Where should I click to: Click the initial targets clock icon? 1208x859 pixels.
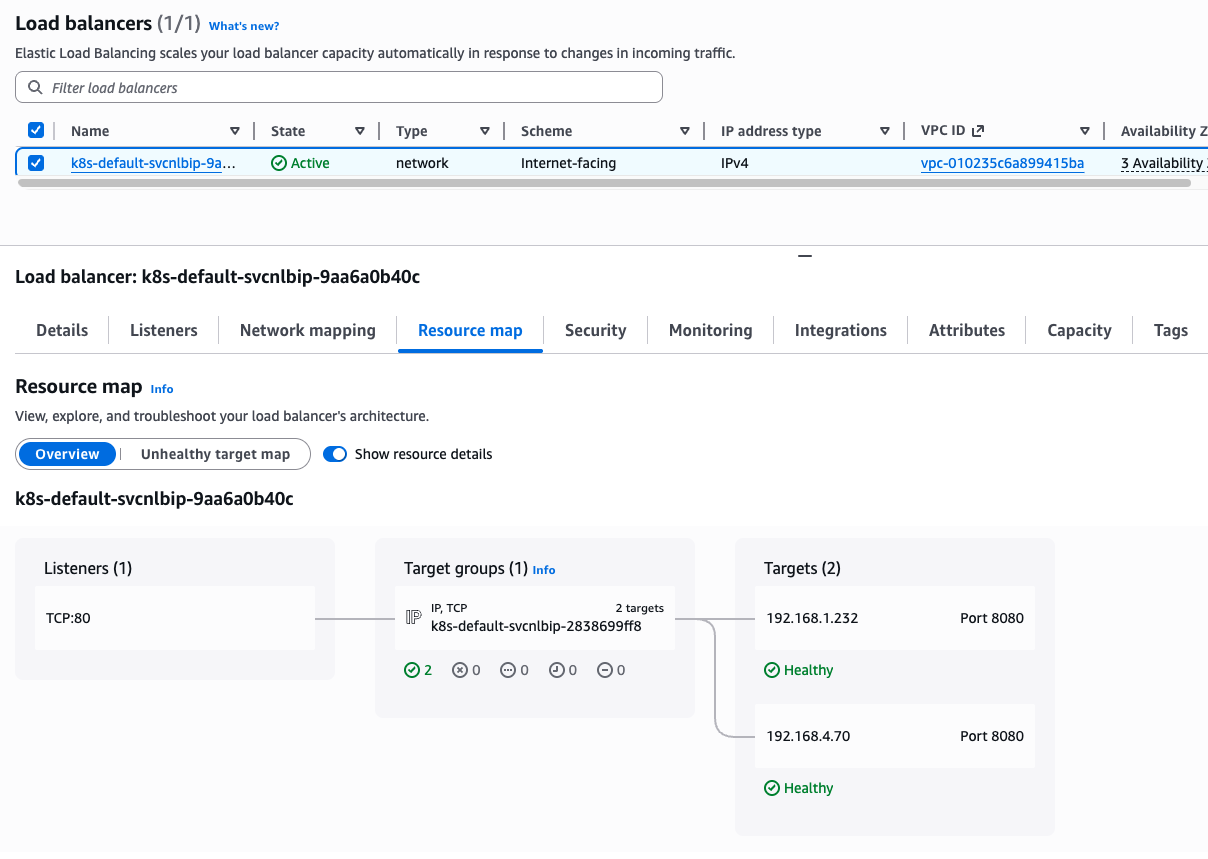[x=556, y=670]
